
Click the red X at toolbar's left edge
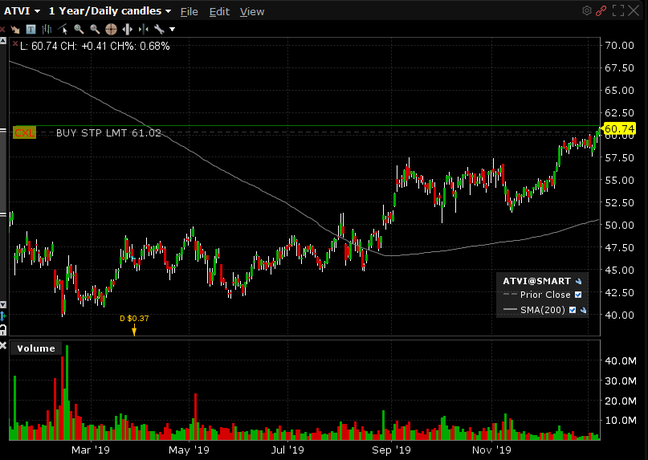[x=2, y=29]
